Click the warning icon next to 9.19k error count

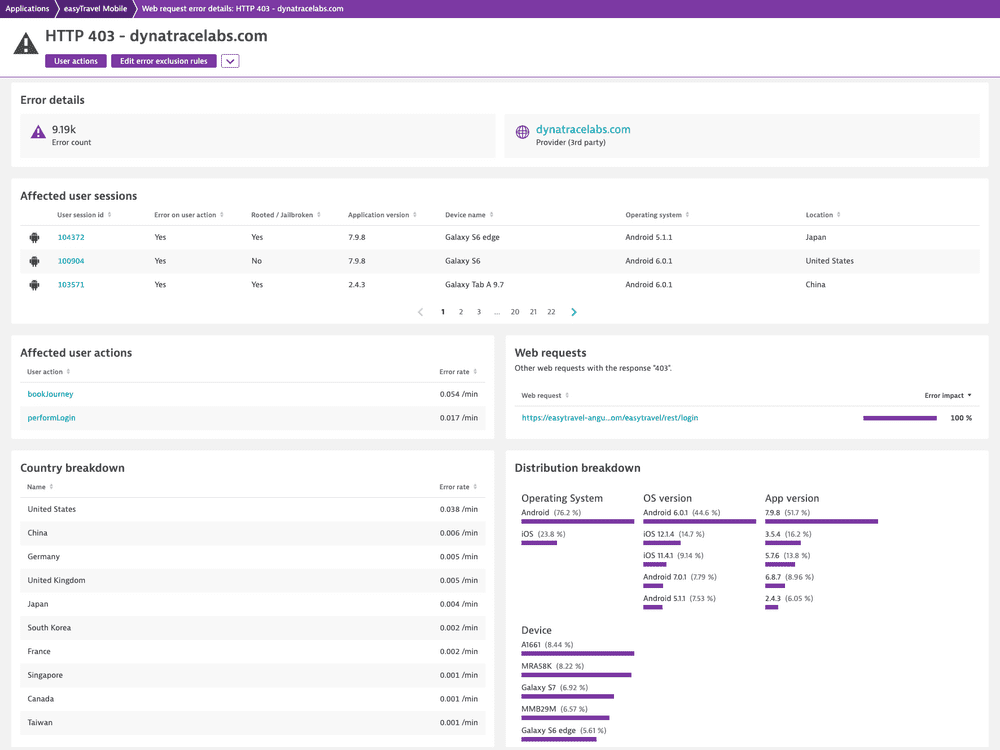click(37, 130)
